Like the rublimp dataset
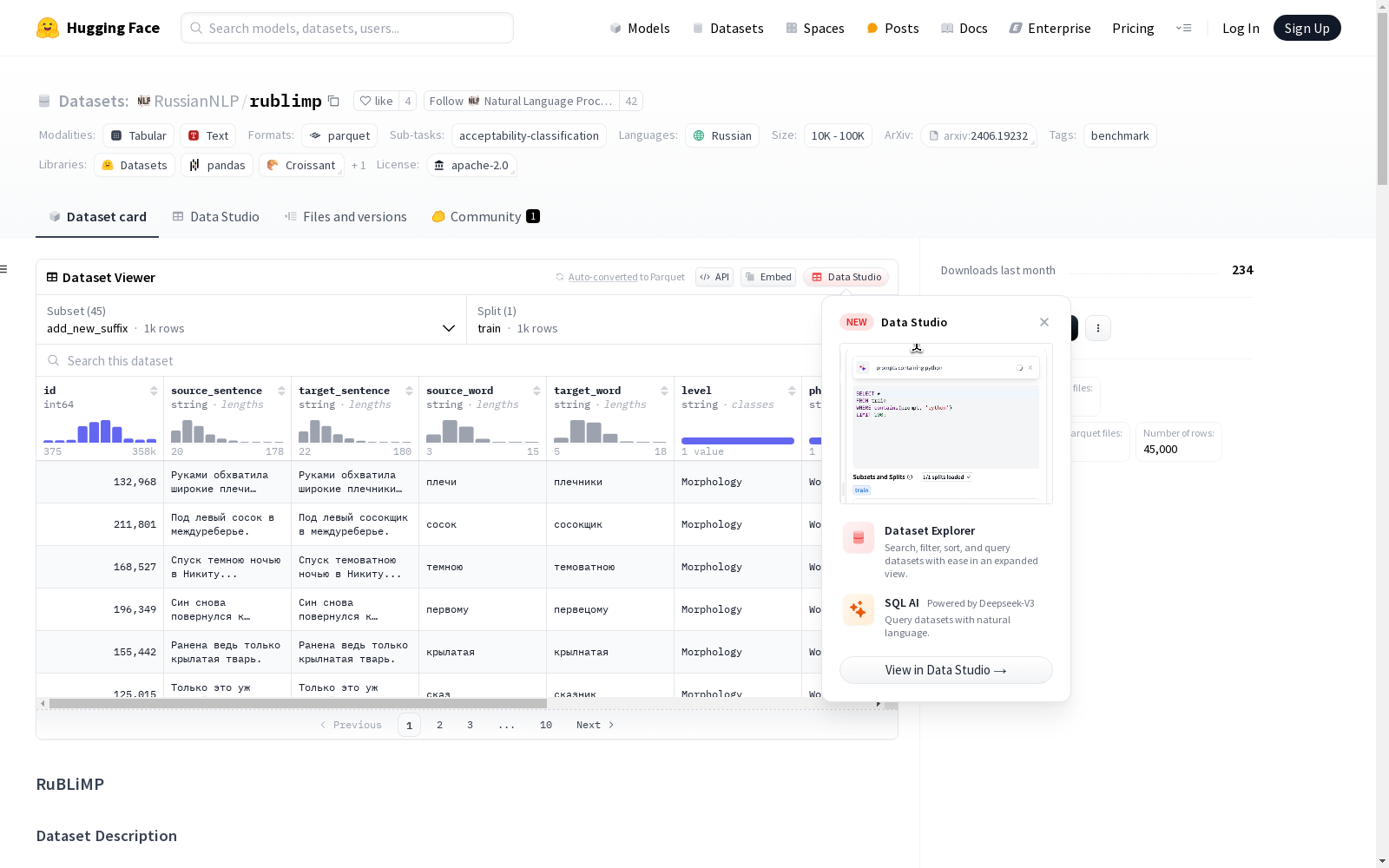This screenshot has width=1389, height=868. click(x=376, y=101)
